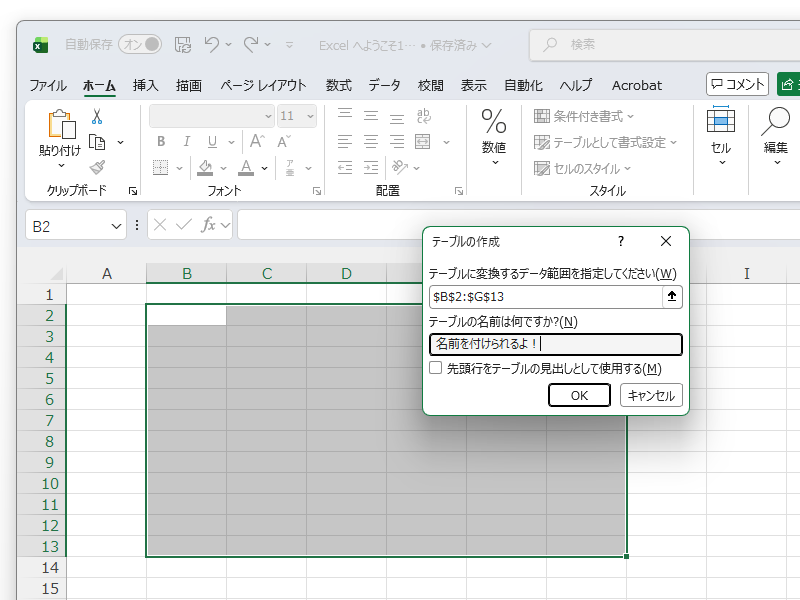Open the File tab

click(x=48, y=85)
